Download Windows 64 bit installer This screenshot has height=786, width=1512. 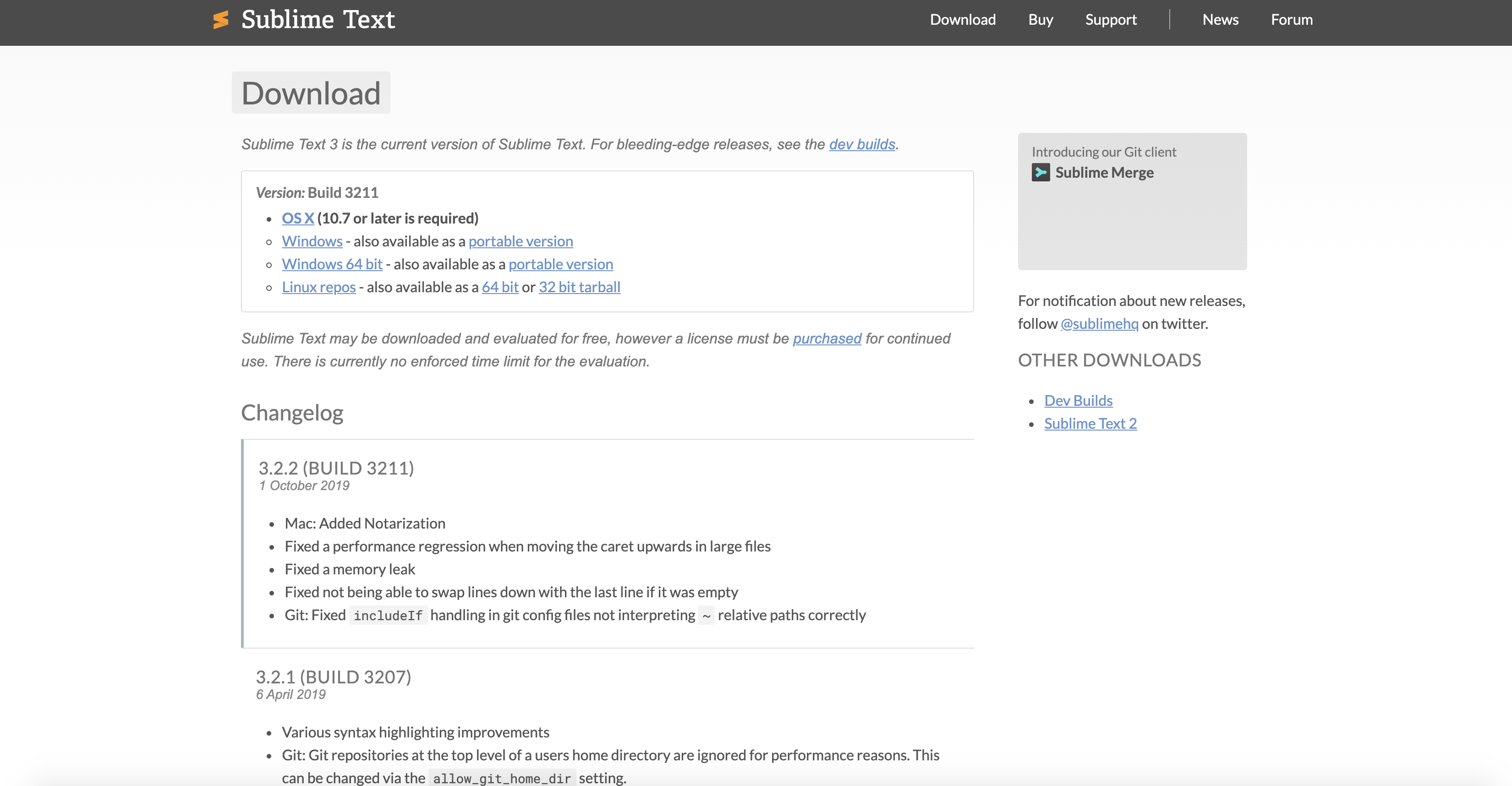tap(332, 264)
